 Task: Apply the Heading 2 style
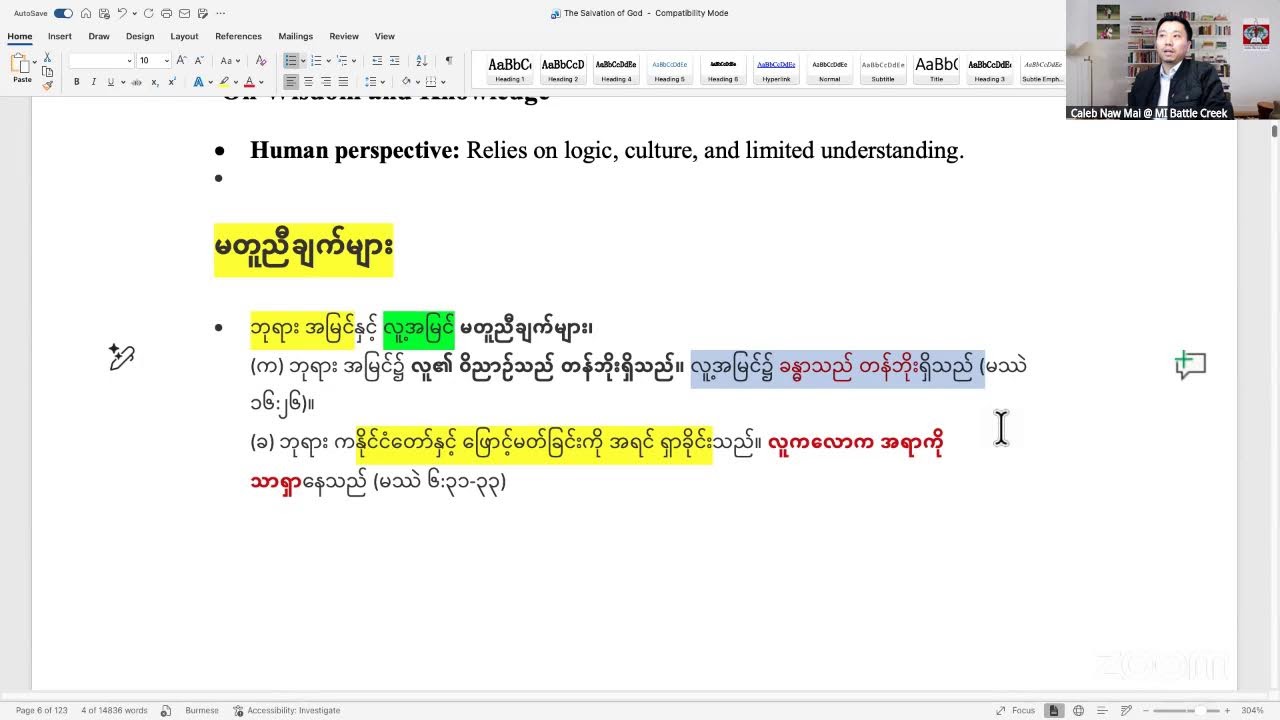click(563, 69)
